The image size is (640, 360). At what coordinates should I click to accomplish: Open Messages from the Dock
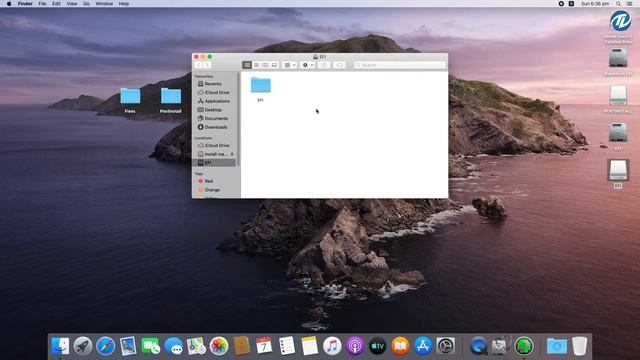pyautogui.click(x=173, y=346)
